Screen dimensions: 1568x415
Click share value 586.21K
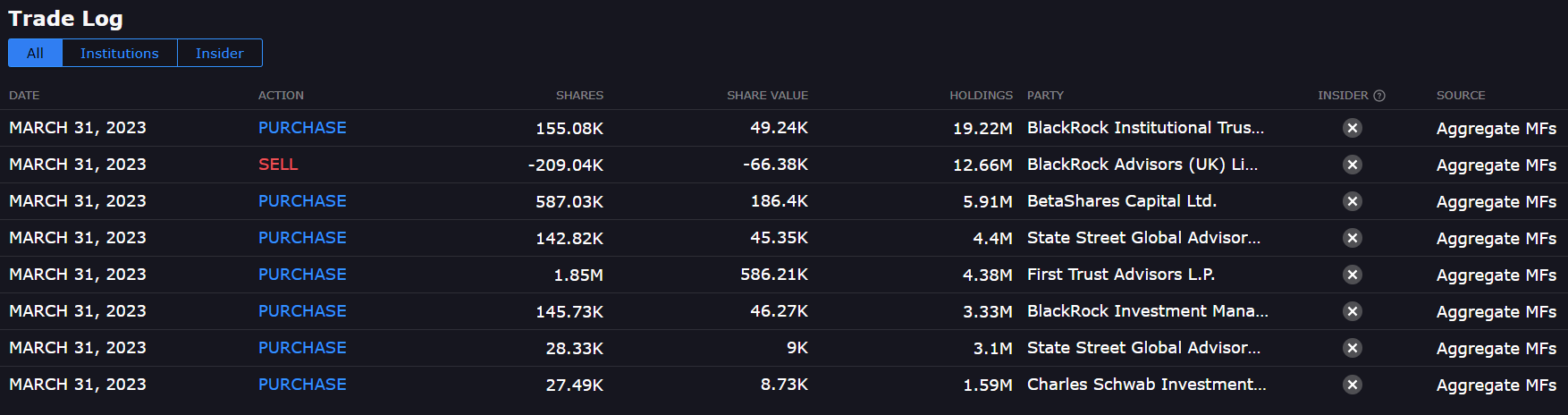(774, 275)
